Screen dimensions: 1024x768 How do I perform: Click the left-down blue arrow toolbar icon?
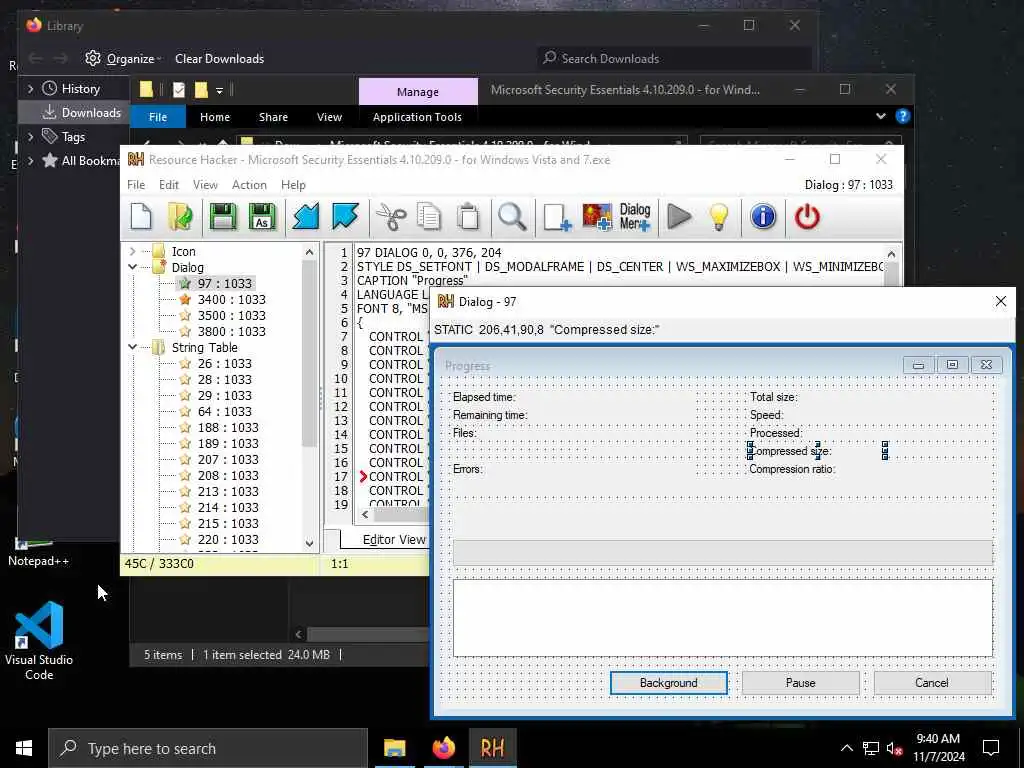pos(306,217)
